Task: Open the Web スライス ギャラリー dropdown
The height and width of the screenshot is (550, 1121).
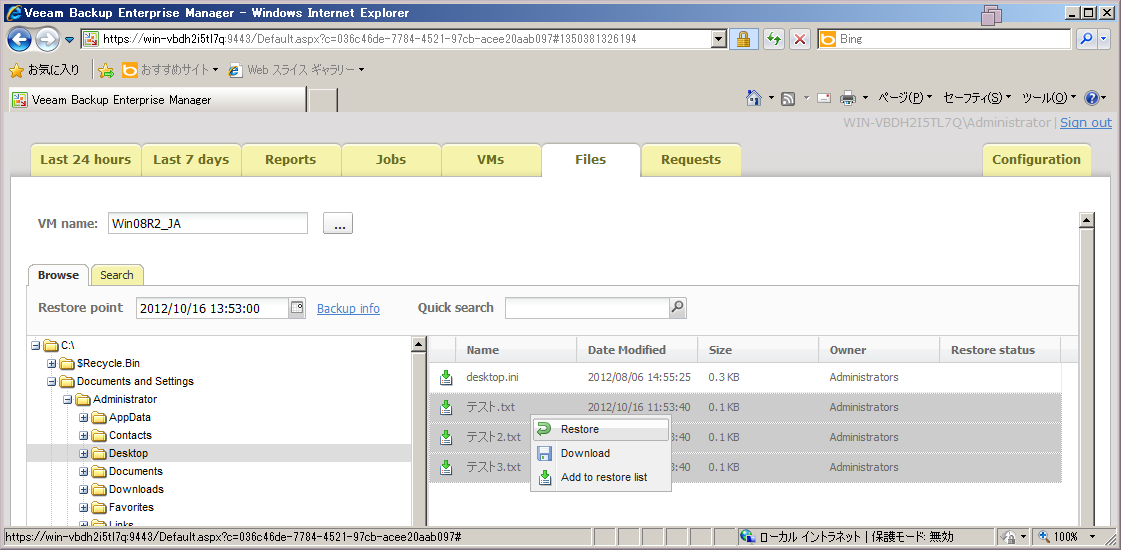Action: pos(362,70)
